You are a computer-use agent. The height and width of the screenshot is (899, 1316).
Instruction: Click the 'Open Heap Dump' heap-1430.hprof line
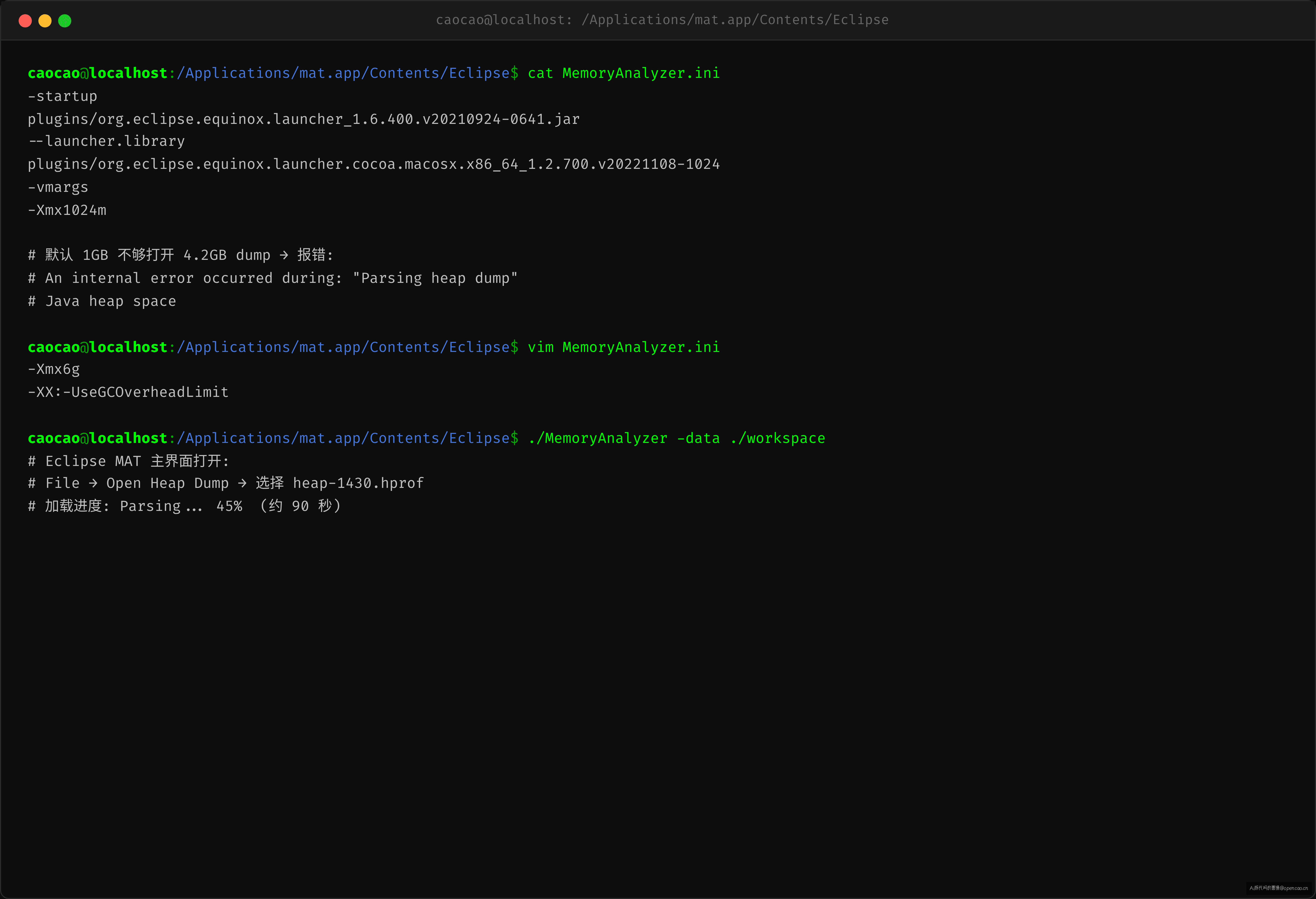(x=226, y=483)
